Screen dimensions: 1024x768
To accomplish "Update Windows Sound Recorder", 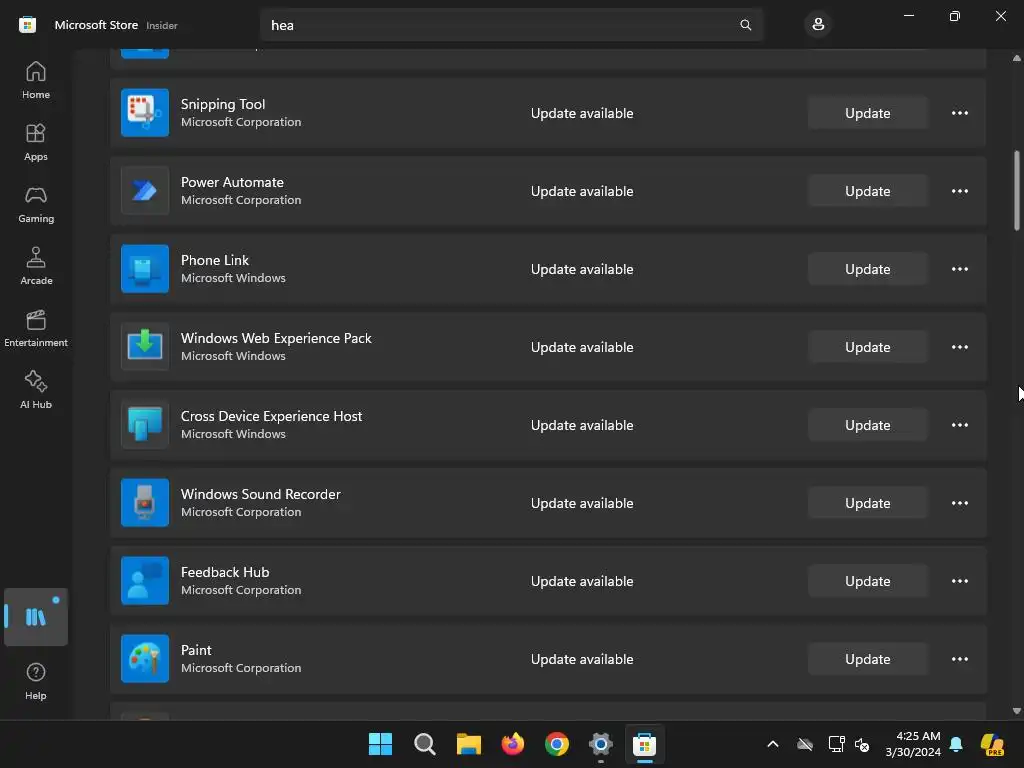I will coord(867,503).
